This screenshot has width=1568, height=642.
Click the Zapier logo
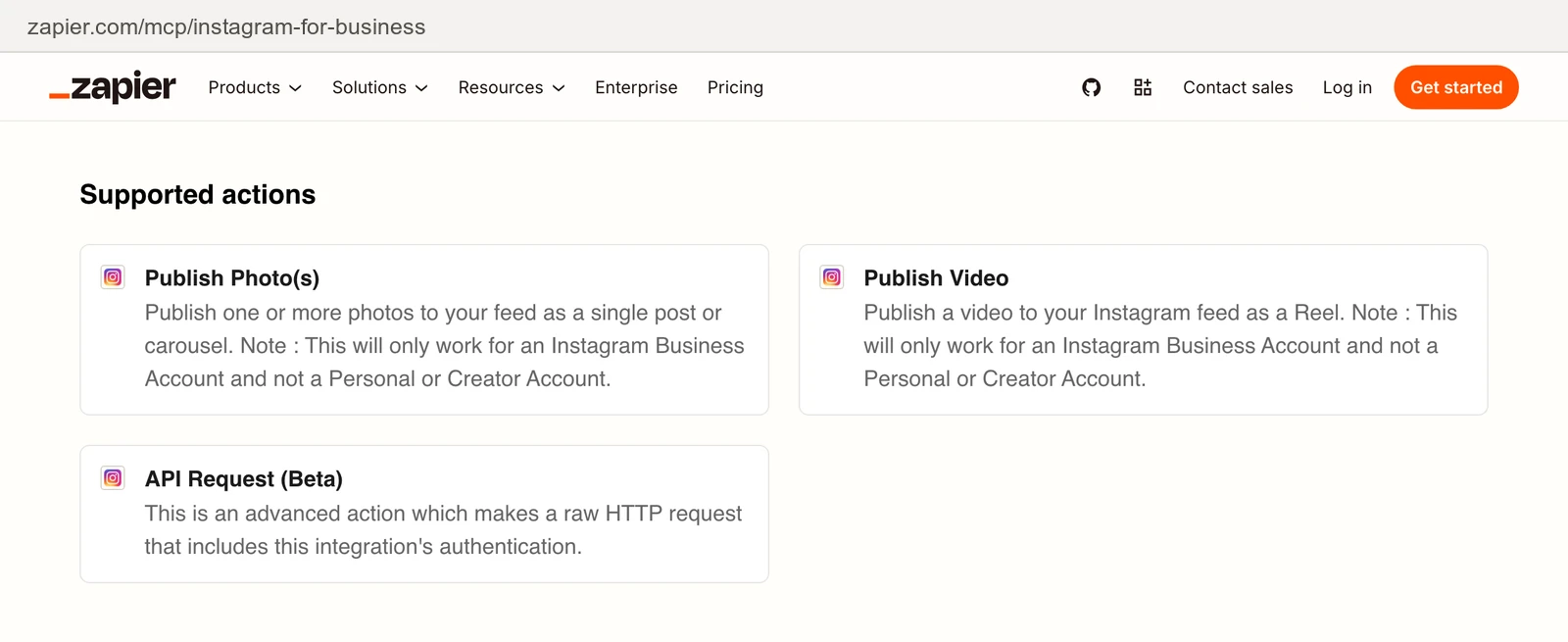[x=113, y=87]
